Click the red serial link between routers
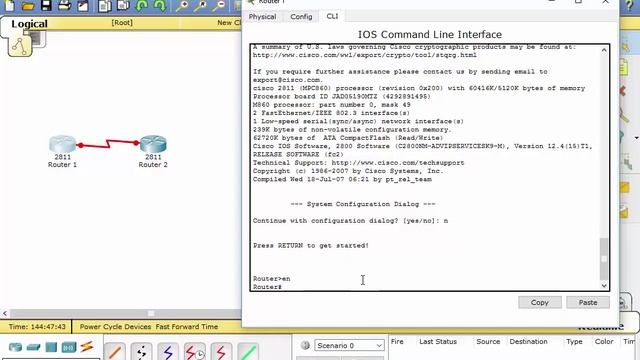This screenshot has height=360, width=640. (108, 144)
